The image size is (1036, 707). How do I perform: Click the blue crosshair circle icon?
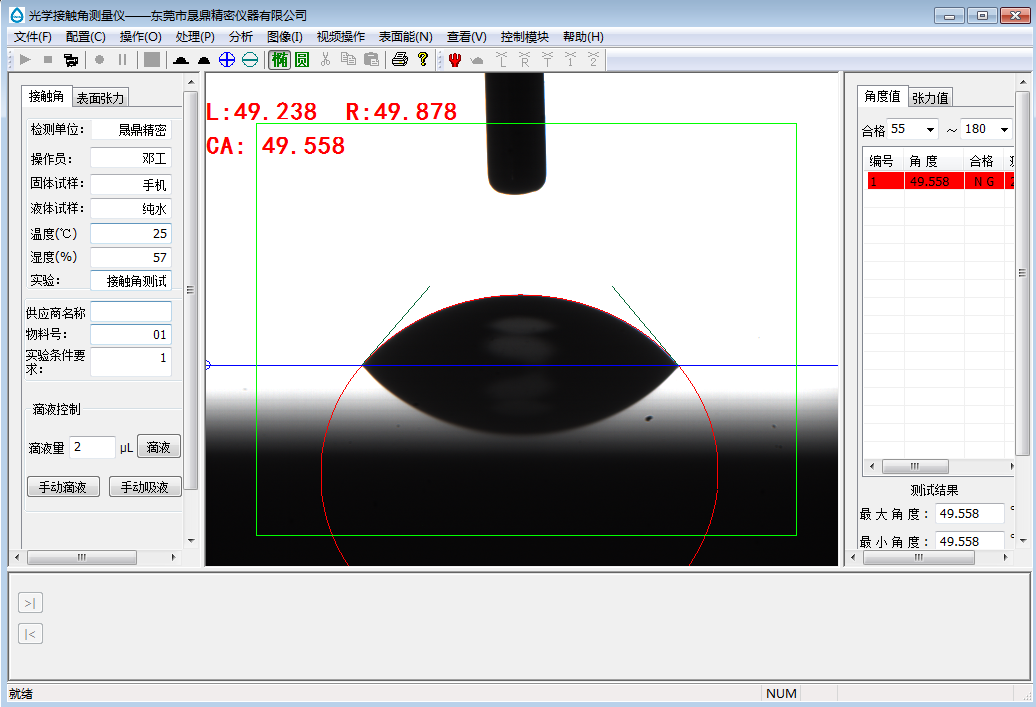click(227, 60)
